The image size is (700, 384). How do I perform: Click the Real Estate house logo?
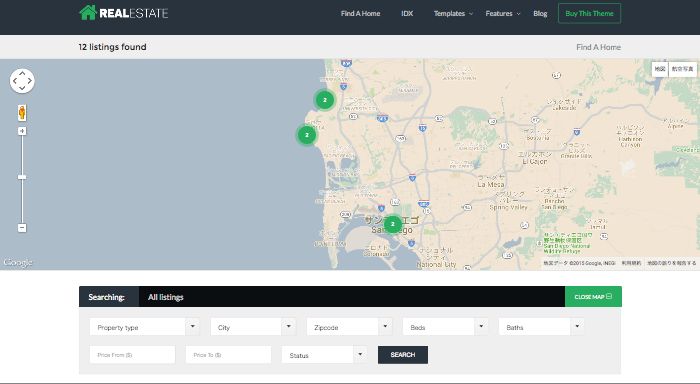[x=124, y=13]
